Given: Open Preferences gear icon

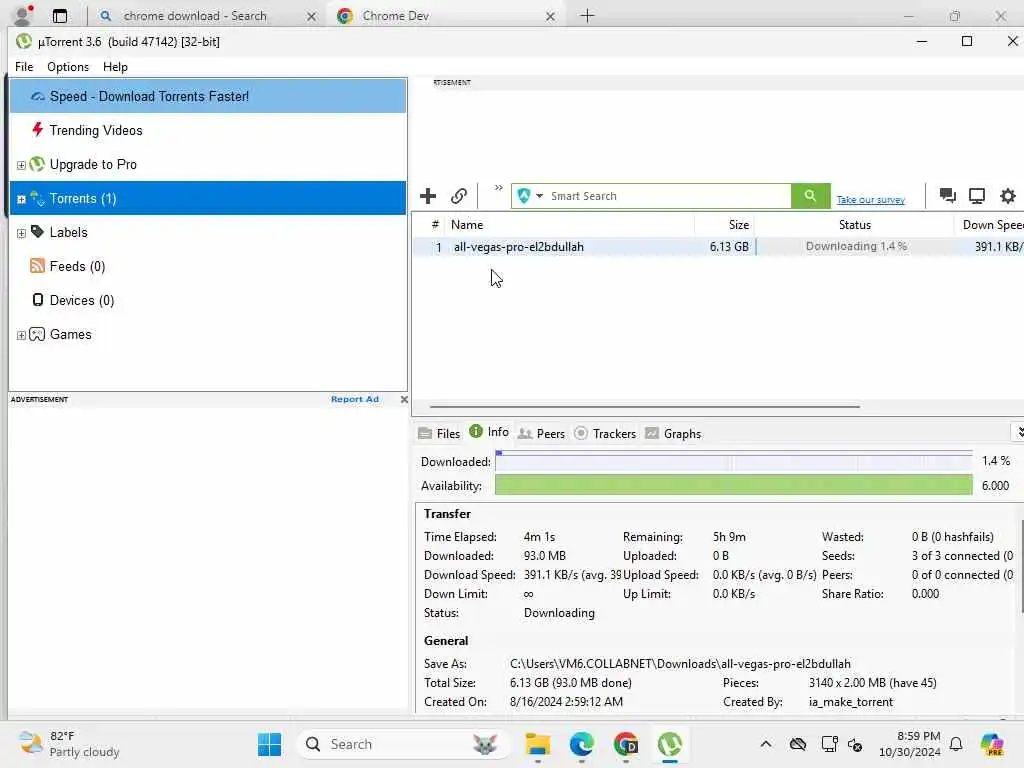Looking at the screenshot, I should 1008,196.
